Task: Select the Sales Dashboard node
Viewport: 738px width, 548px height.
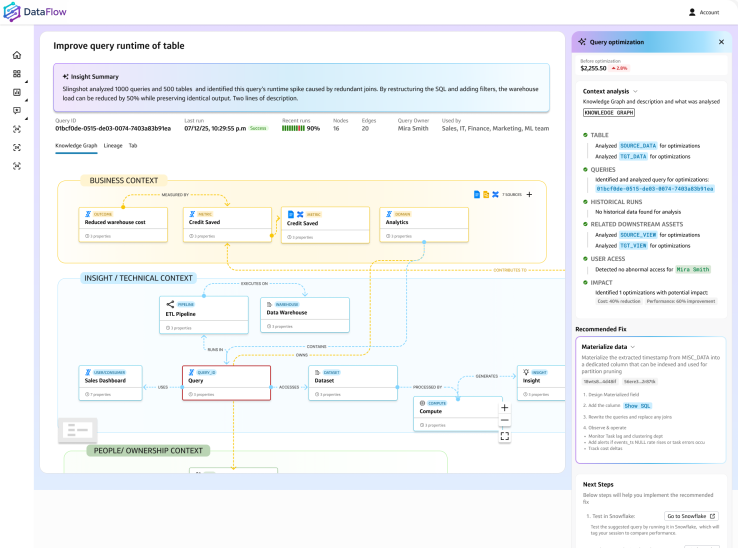Action: coord(111,383)
